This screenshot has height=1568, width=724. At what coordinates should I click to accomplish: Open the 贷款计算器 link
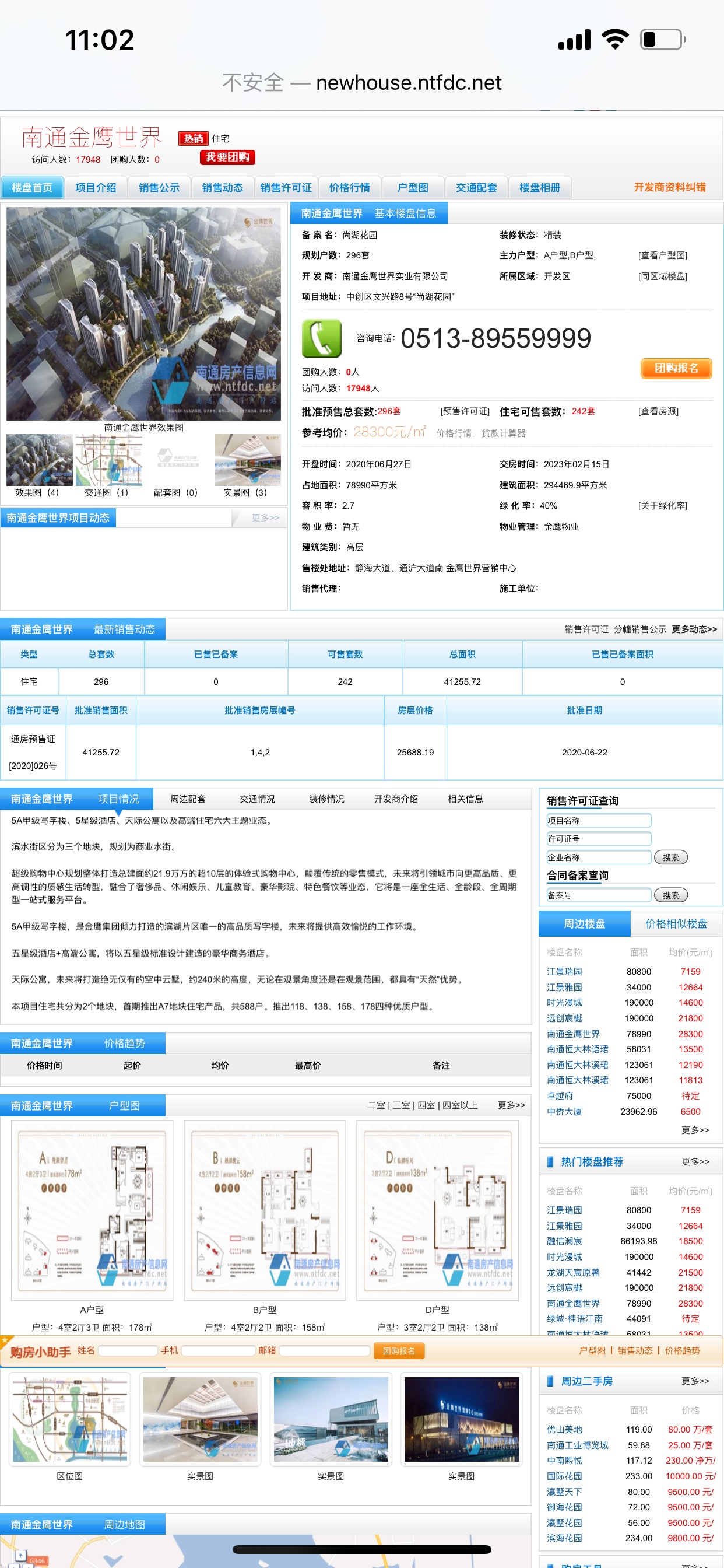click(503, 433)
